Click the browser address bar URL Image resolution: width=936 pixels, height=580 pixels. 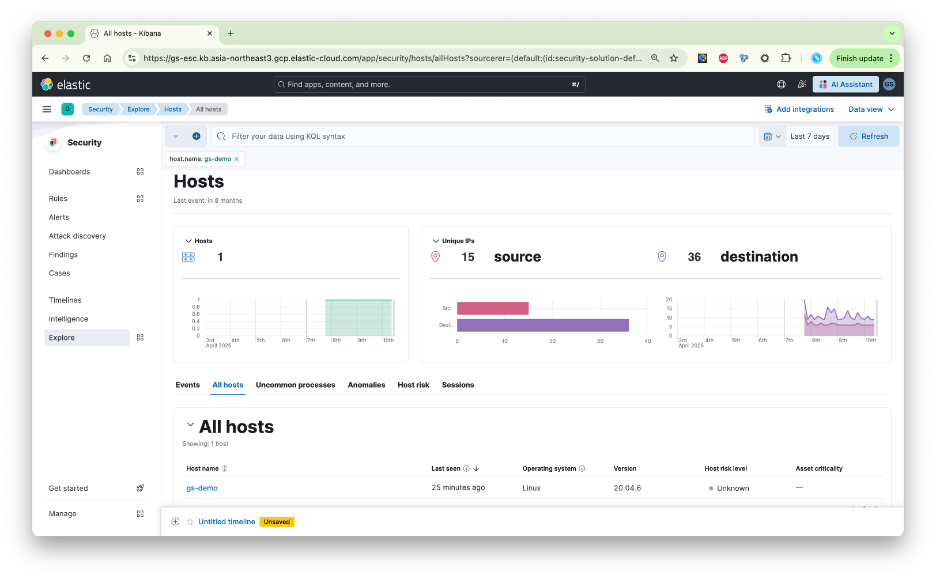392,58
